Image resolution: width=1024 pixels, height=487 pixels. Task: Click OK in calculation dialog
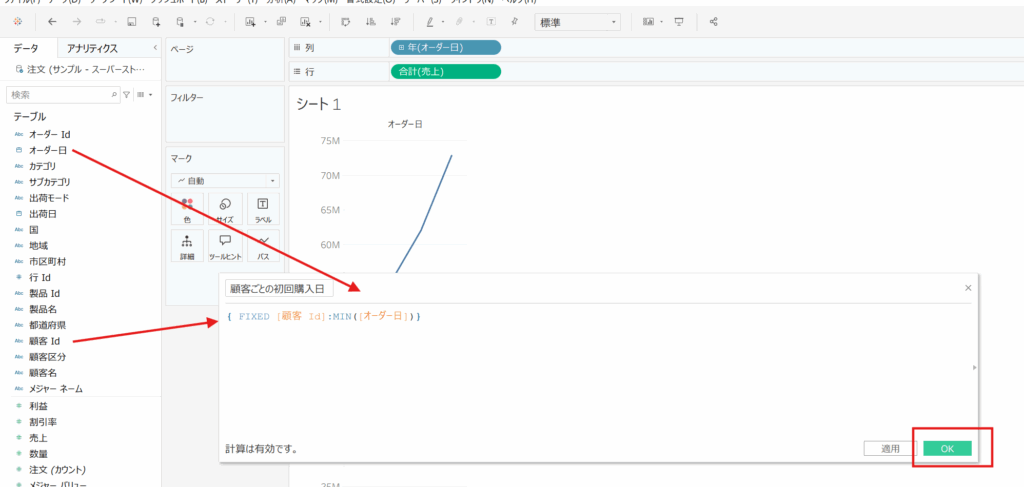point(947,449)
